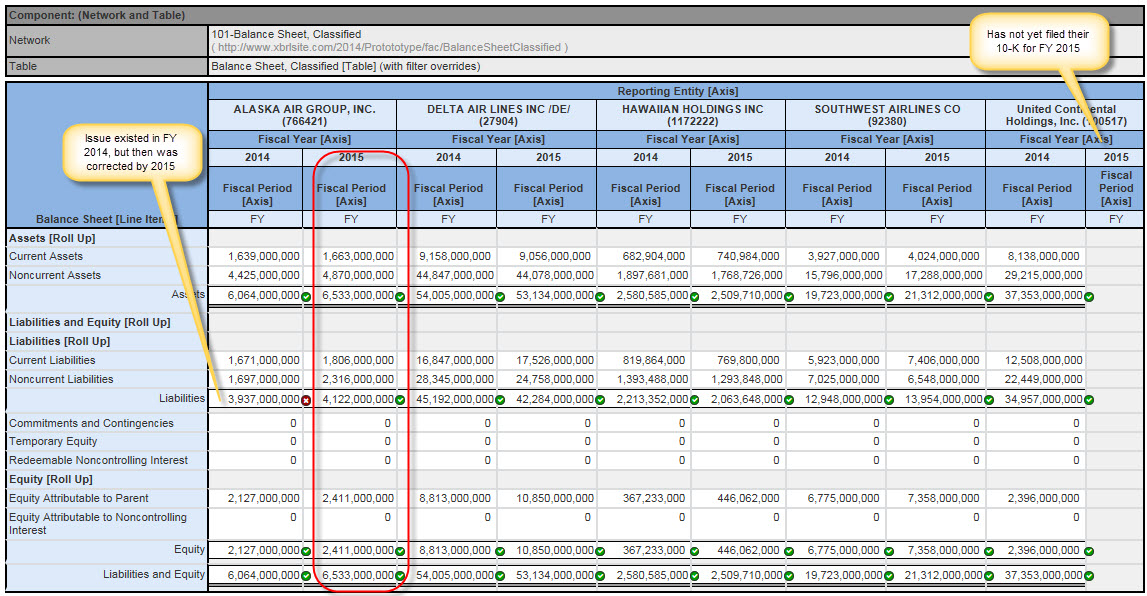Select the Commitments and Contingencies row label
The width and height of the screenshot is (1147, 596).
(x=91, y=423)
